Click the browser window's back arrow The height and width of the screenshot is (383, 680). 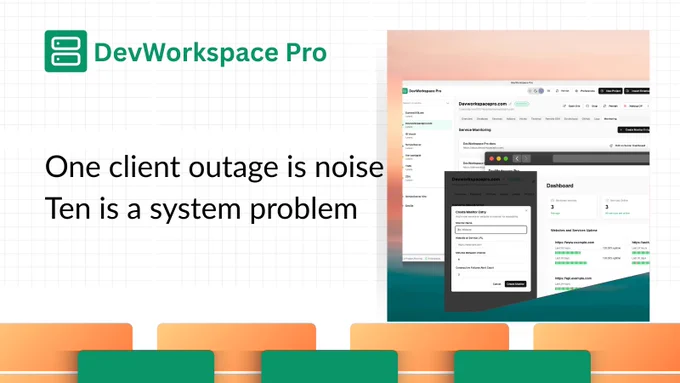coord(517,158)
